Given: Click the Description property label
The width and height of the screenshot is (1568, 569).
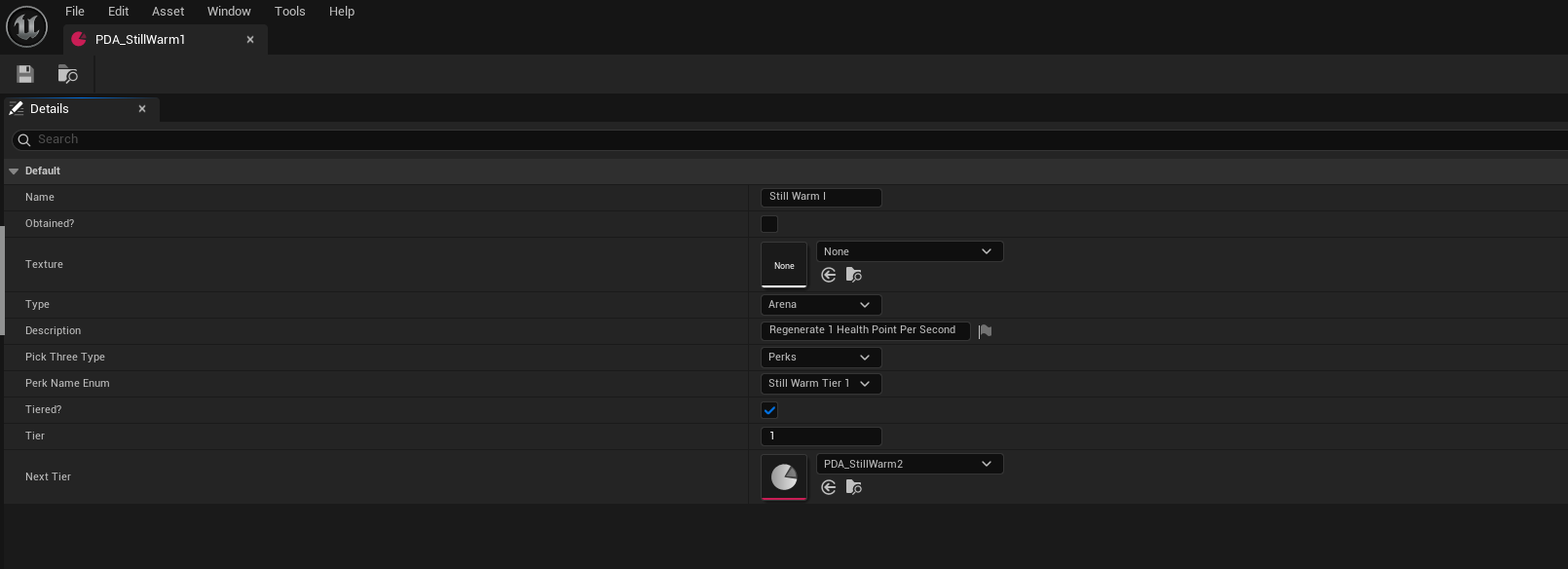Looking at the screenshot, I should point(54,331).
